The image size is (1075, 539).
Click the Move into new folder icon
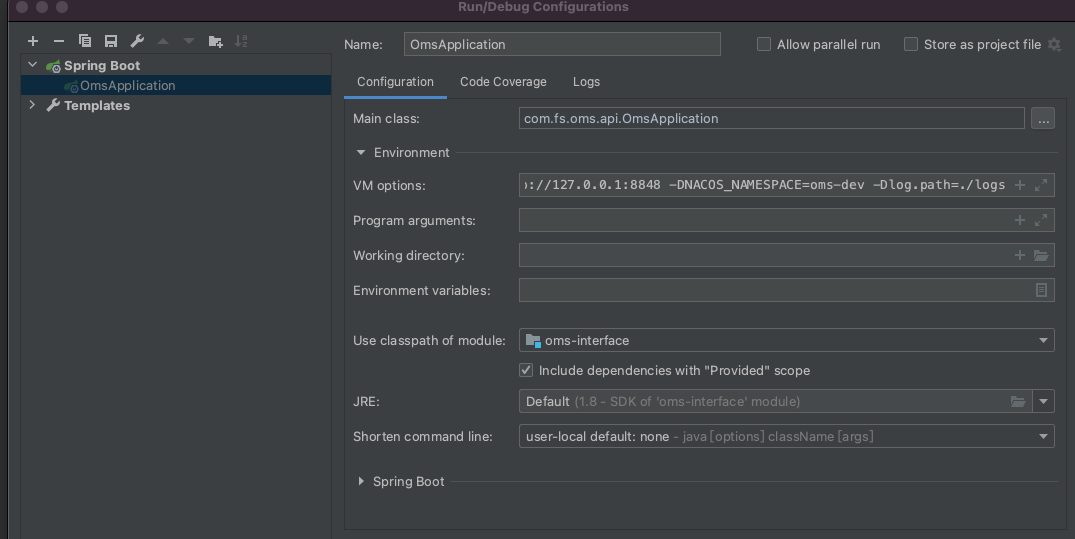[215, 41]
